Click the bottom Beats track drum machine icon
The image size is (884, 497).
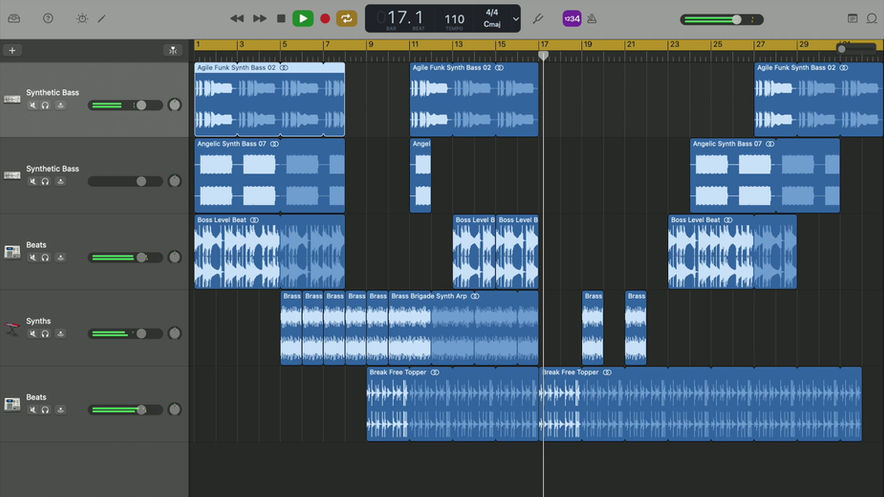(12, 403)
